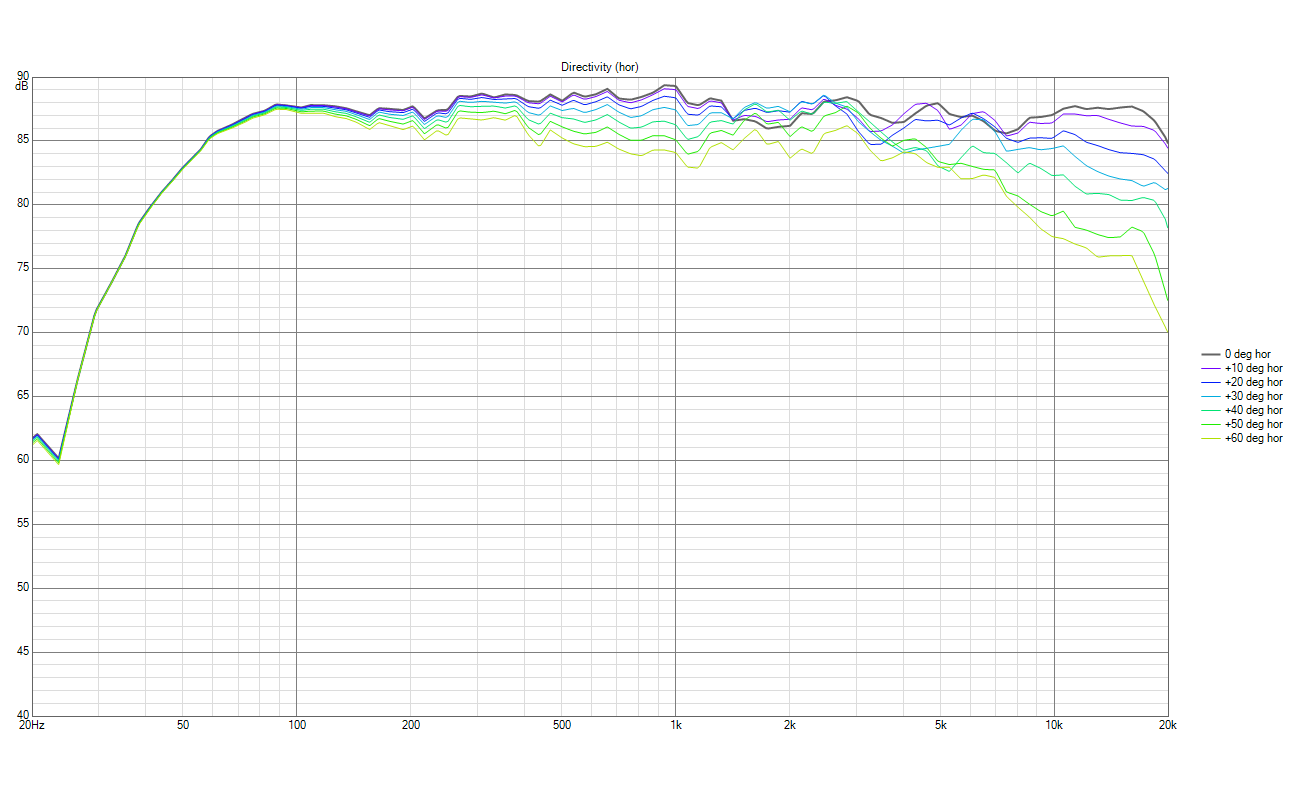Click the '2k' frequency axis label
The height and width of the screenshot is (793, 1292).
[x=790, y=724]
